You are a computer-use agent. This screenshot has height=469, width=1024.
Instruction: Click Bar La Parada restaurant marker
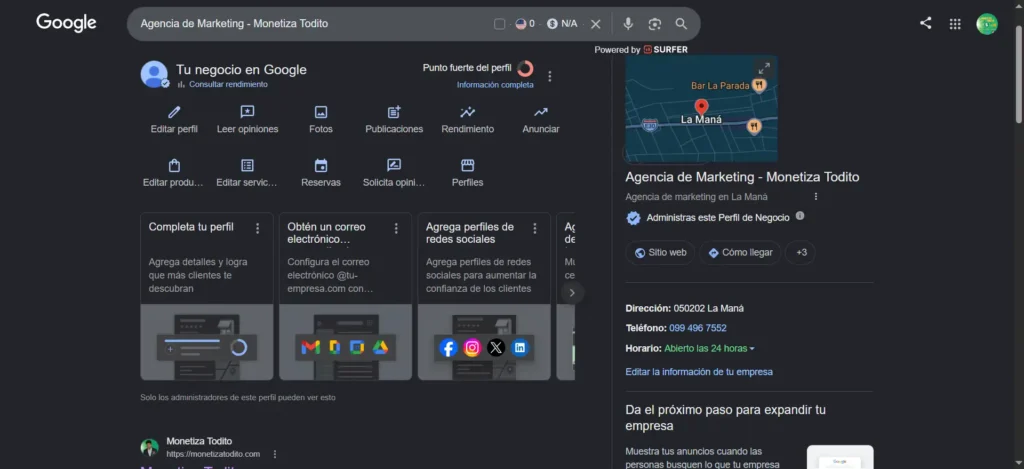coord(758,85)
